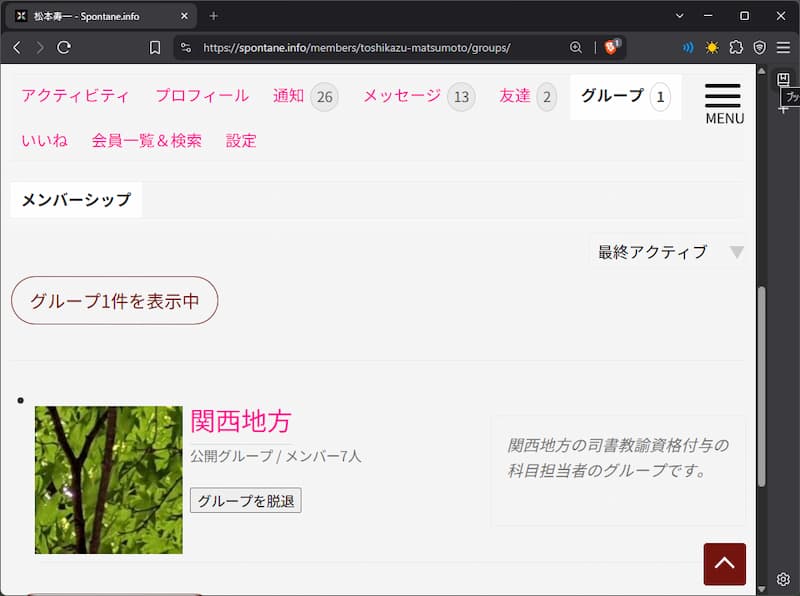This screenshot has height=596, width=800.
Task: Click the グループ1件を表示中 pill
Action: [115, 301]
